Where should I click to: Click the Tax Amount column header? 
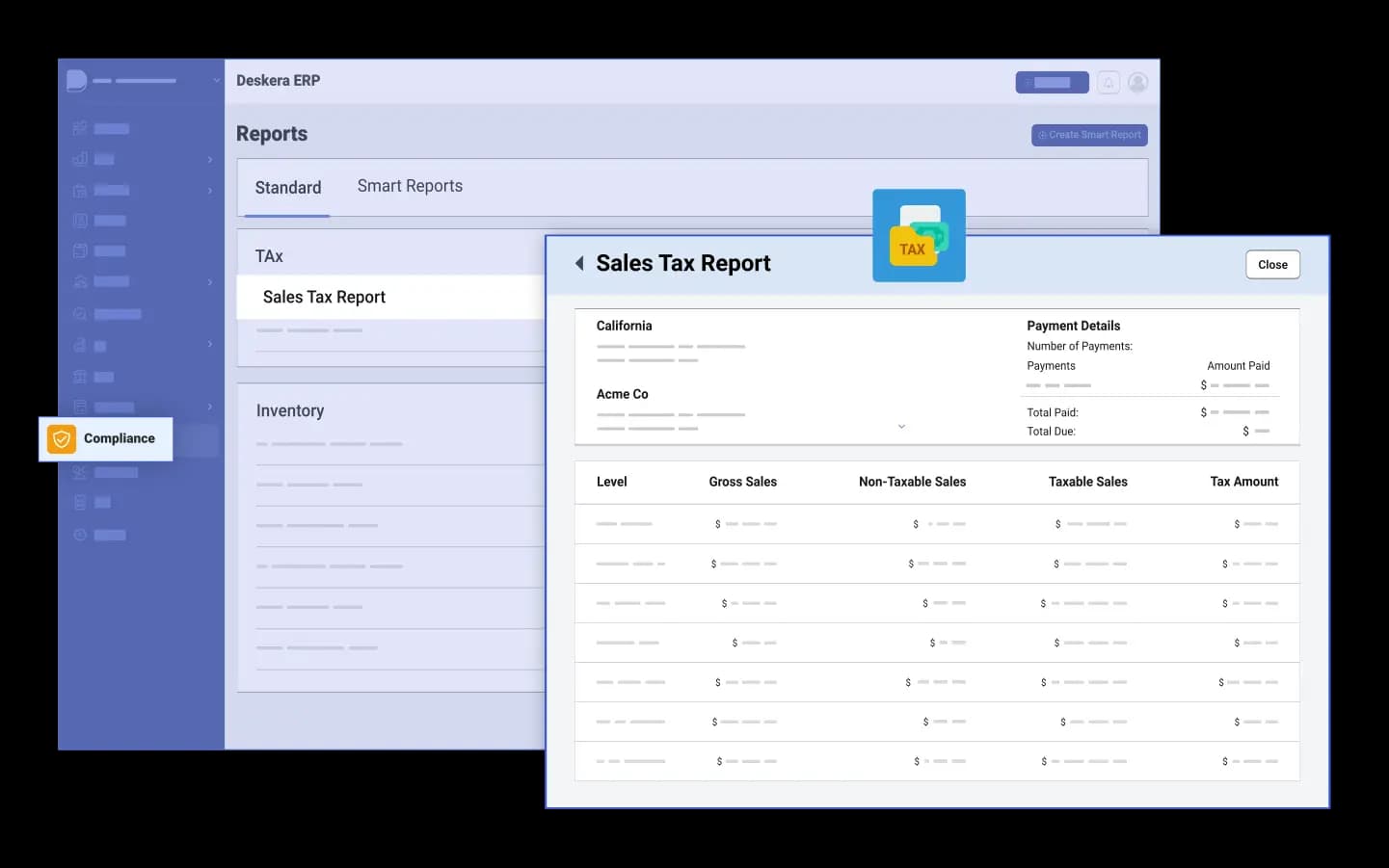[1243, 482]
